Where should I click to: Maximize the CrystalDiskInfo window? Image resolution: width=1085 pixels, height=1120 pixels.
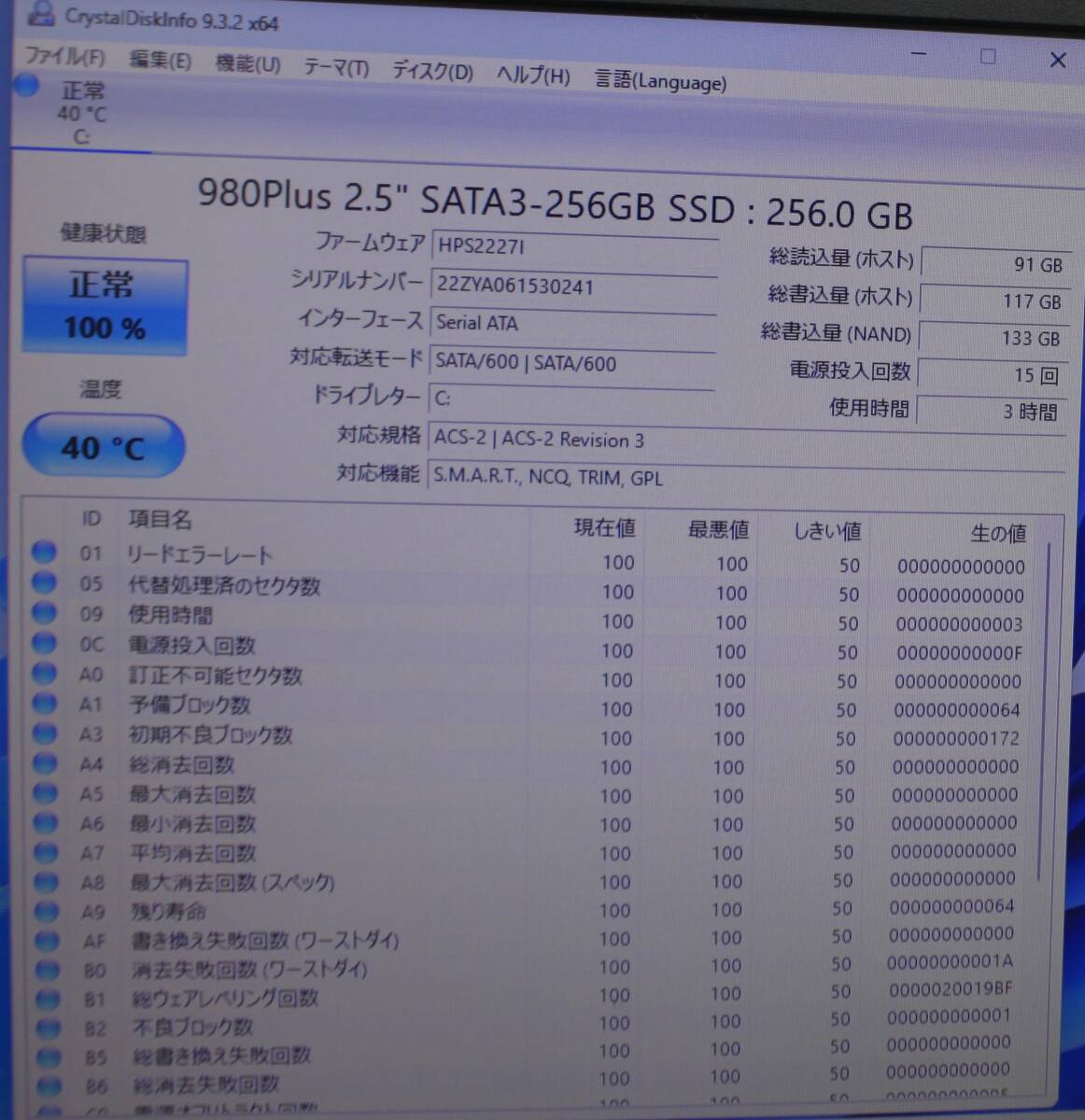pyautogui.click(x=988, y=56)
